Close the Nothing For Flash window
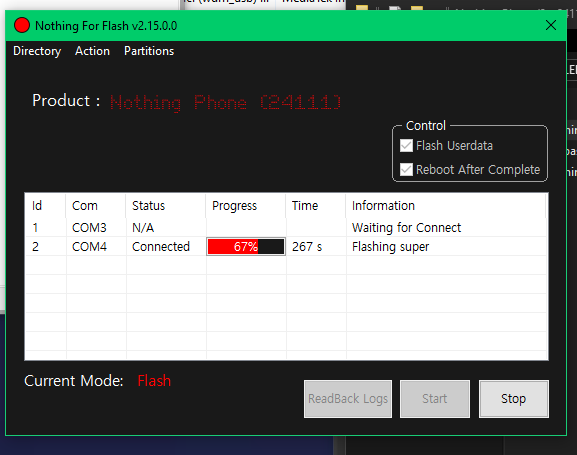 tap(551, 25)
